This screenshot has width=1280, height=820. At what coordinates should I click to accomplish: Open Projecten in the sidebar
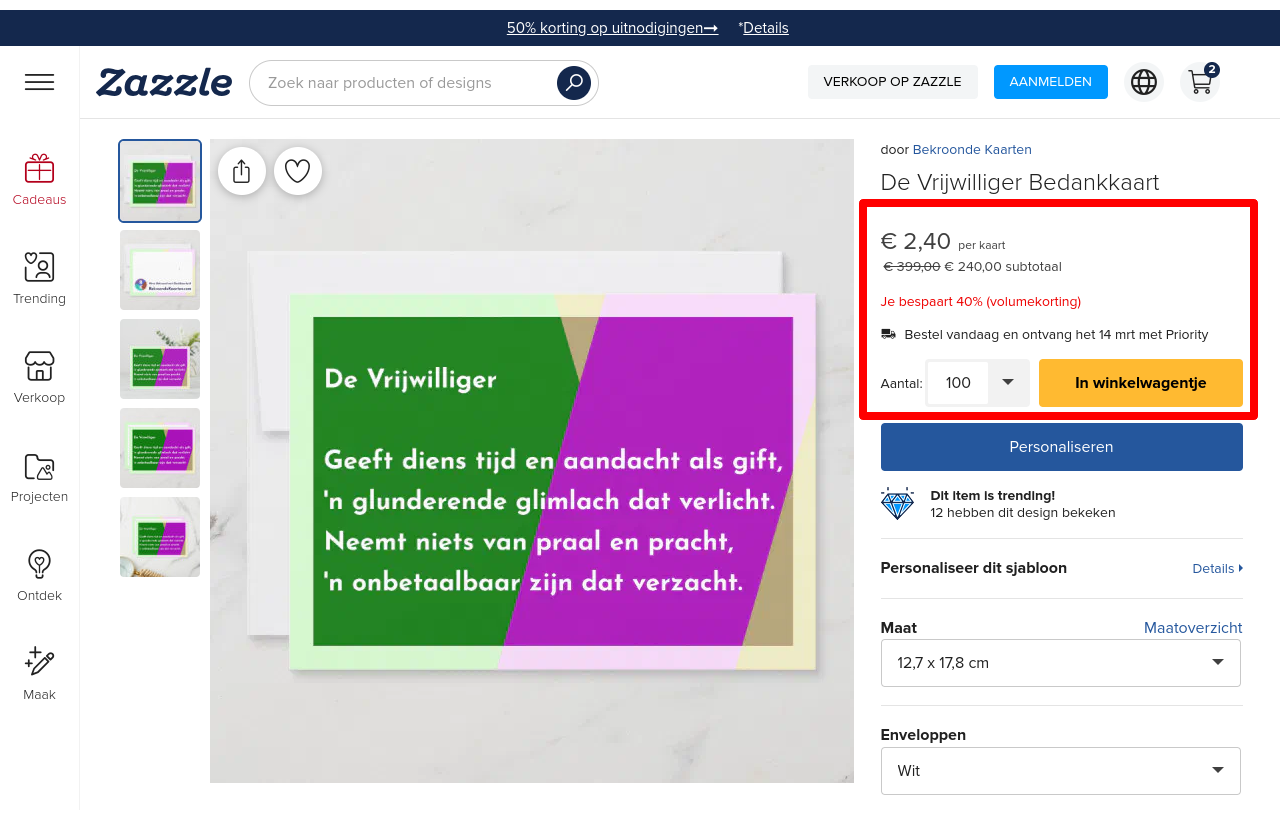[x=39, y=476]
